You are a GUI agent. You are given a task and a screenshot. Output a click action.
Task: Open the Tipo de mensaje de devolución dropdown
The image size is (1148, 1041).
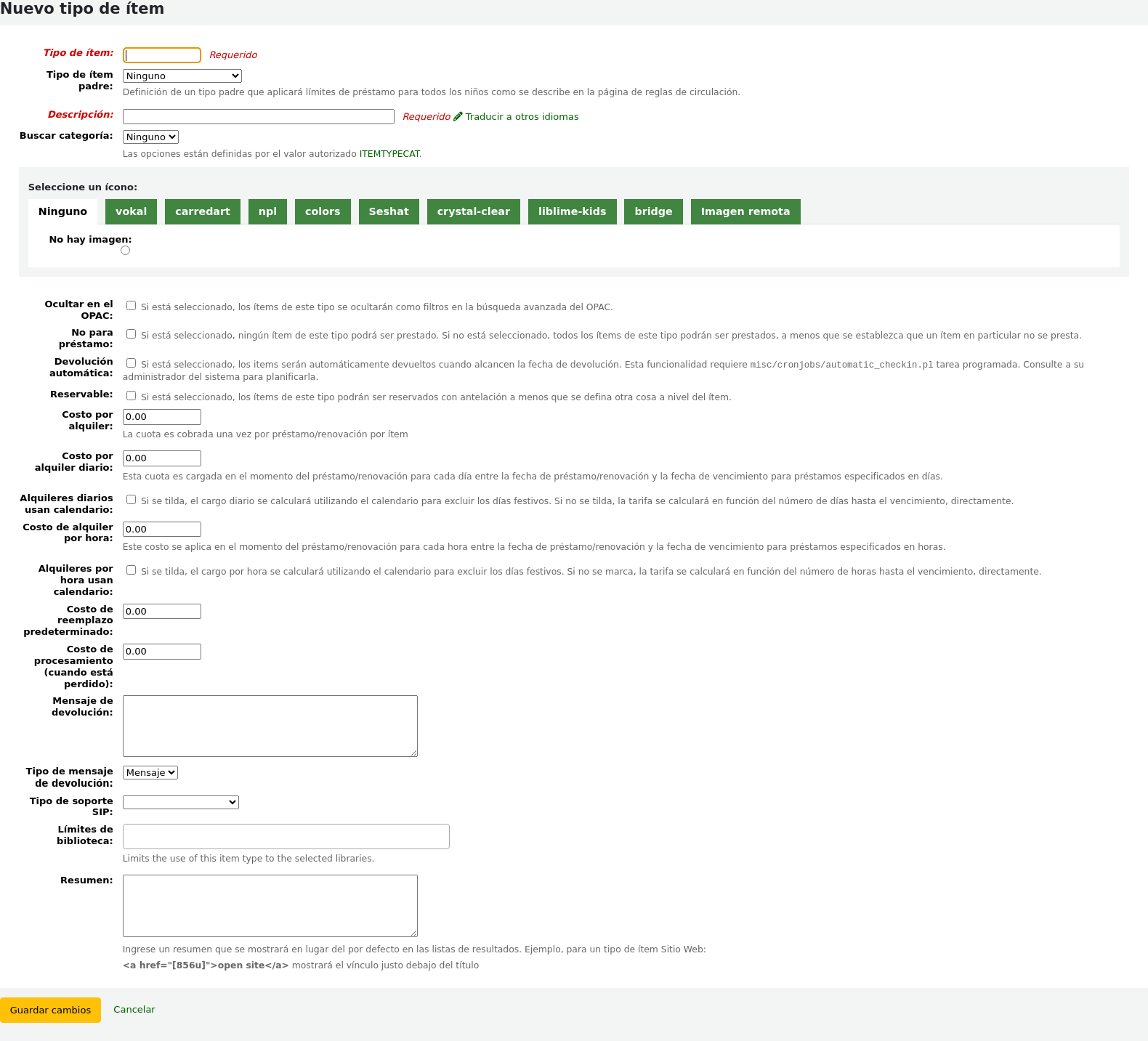(150, 773)
